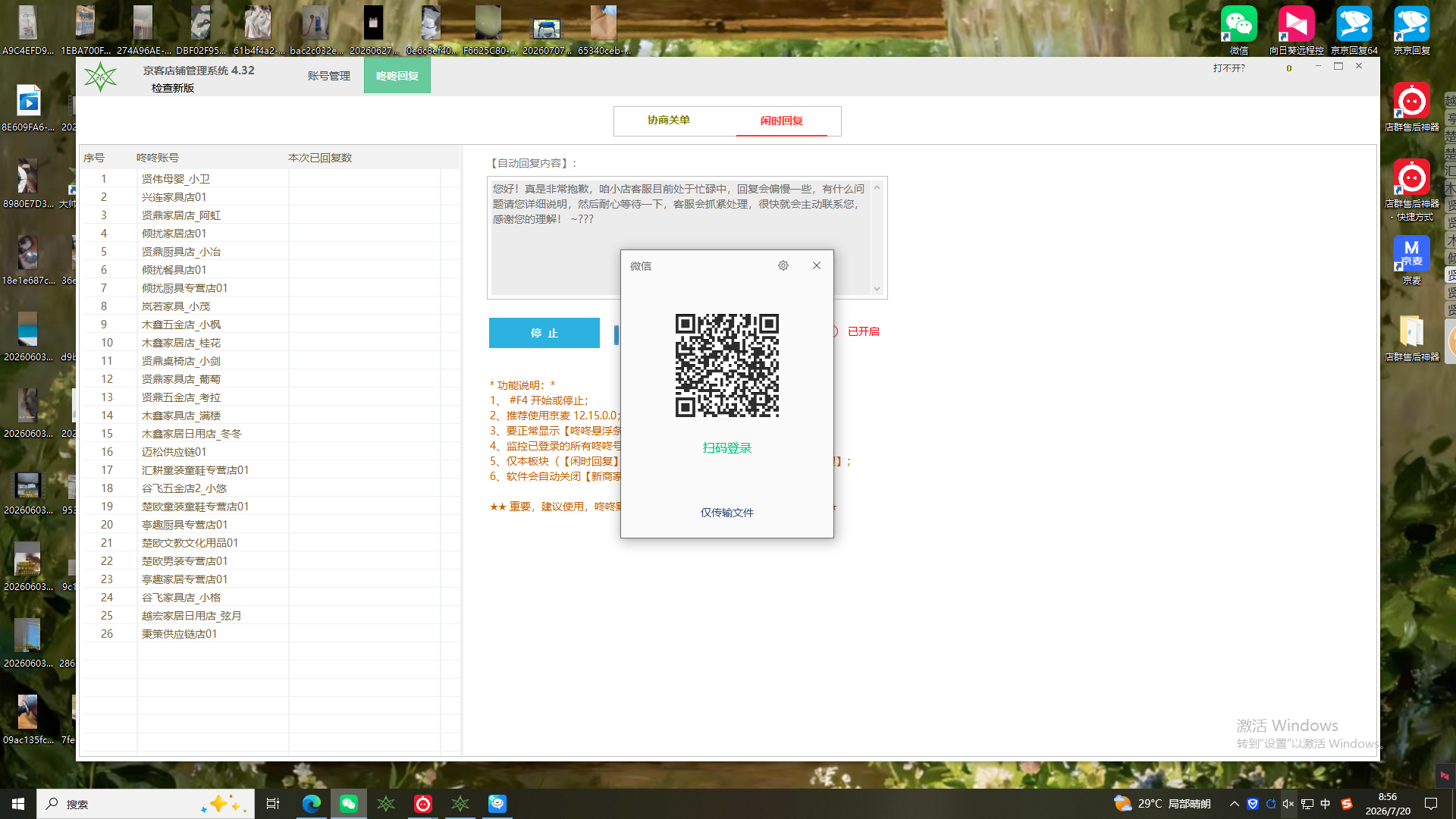Open settings gear in the 微信 login dialog
The image size is (1456, 819).
783,265
